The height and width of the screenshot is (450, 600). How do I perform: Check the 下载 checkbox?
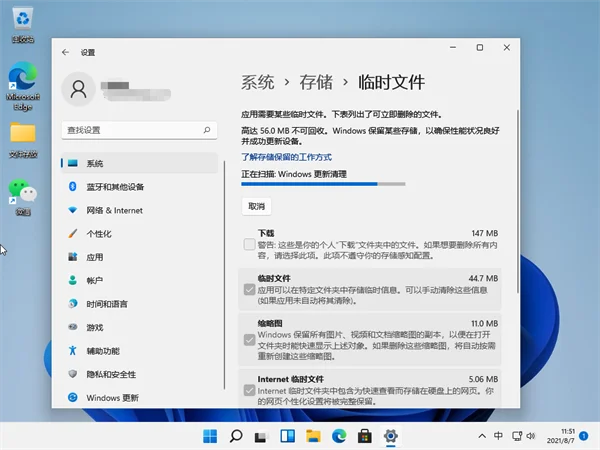pyautogui.click(x=249, y=244)
